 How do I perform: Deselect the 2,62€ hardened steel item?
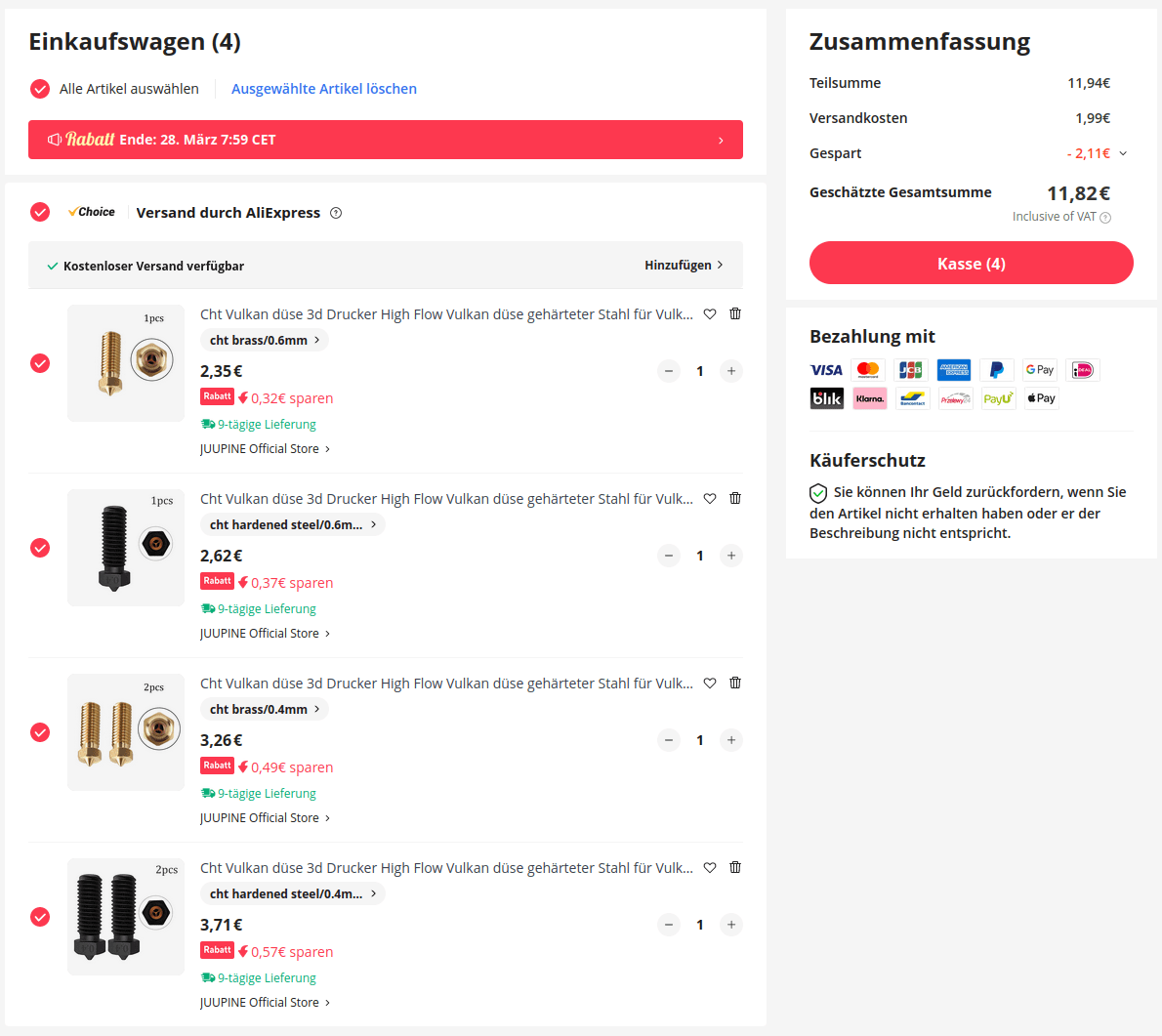[40, 548]
